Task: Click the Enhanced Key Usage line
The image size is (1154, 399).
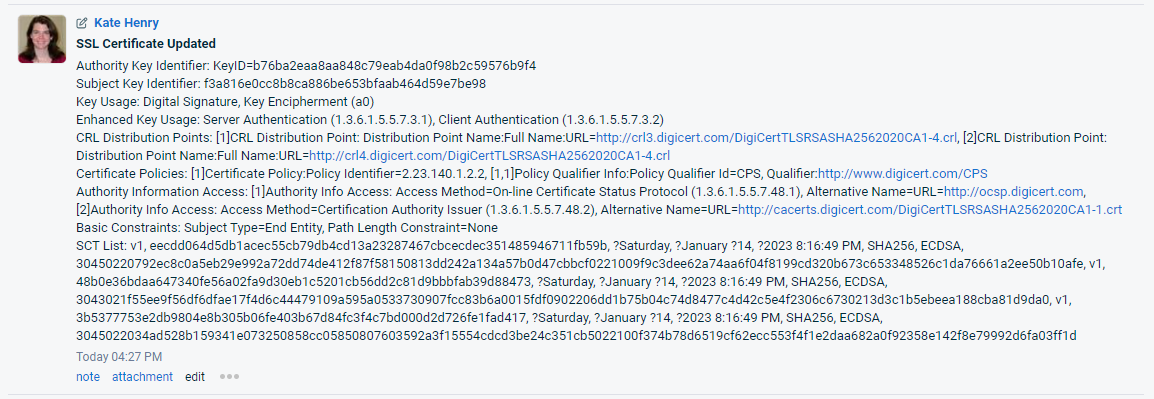Action: (370, 119)
